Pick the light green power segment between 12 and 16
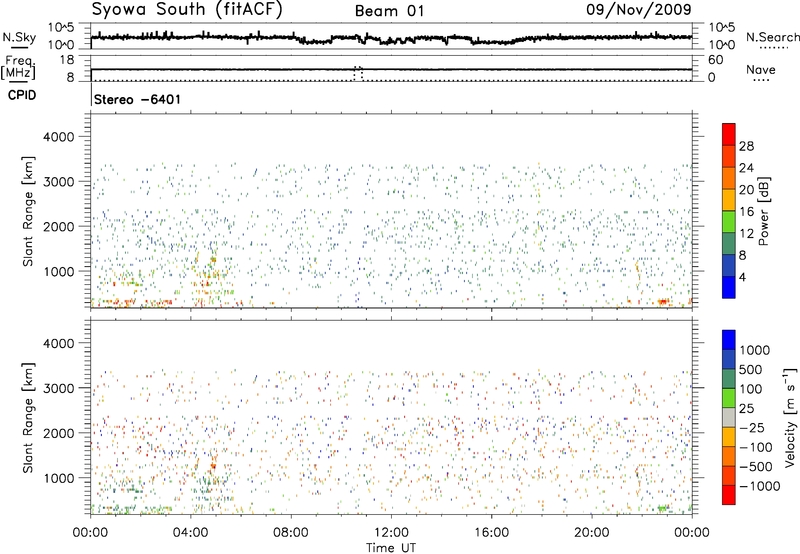 point(729,222)
